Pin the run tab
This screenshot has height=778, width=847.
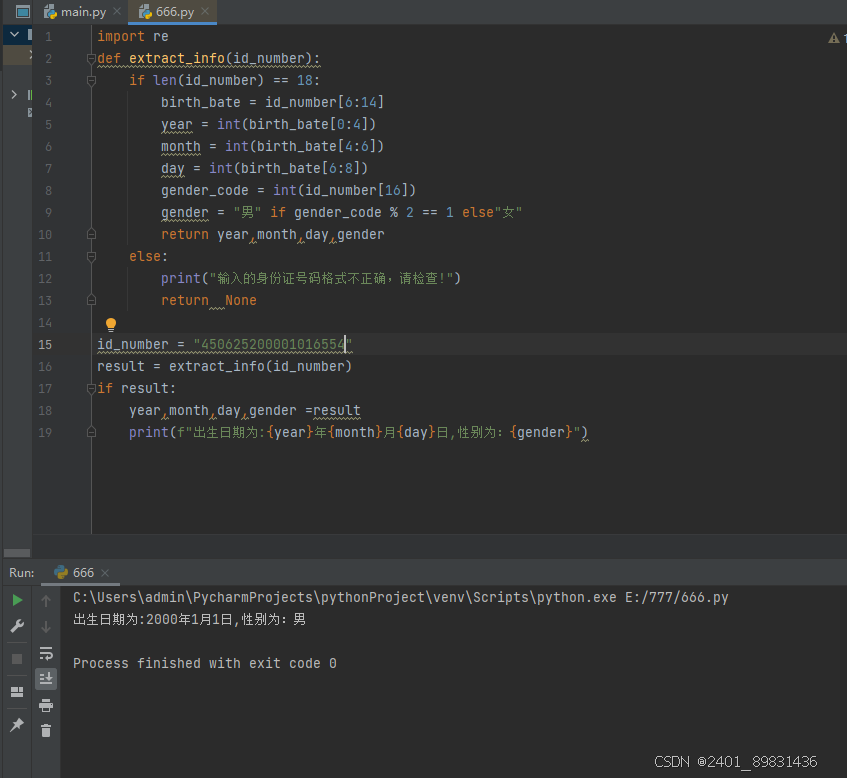click(17, 725)
